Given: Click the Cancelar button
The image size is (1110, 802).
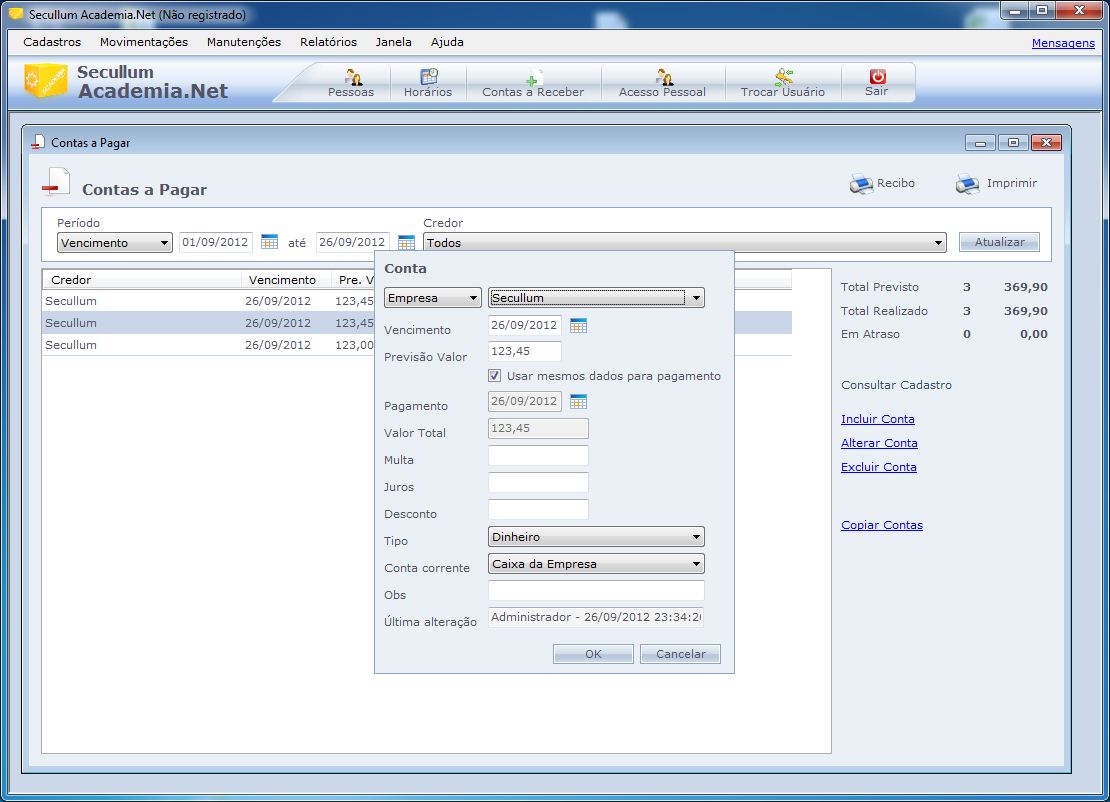Looking at the screenshot, I should click(680, 654).
